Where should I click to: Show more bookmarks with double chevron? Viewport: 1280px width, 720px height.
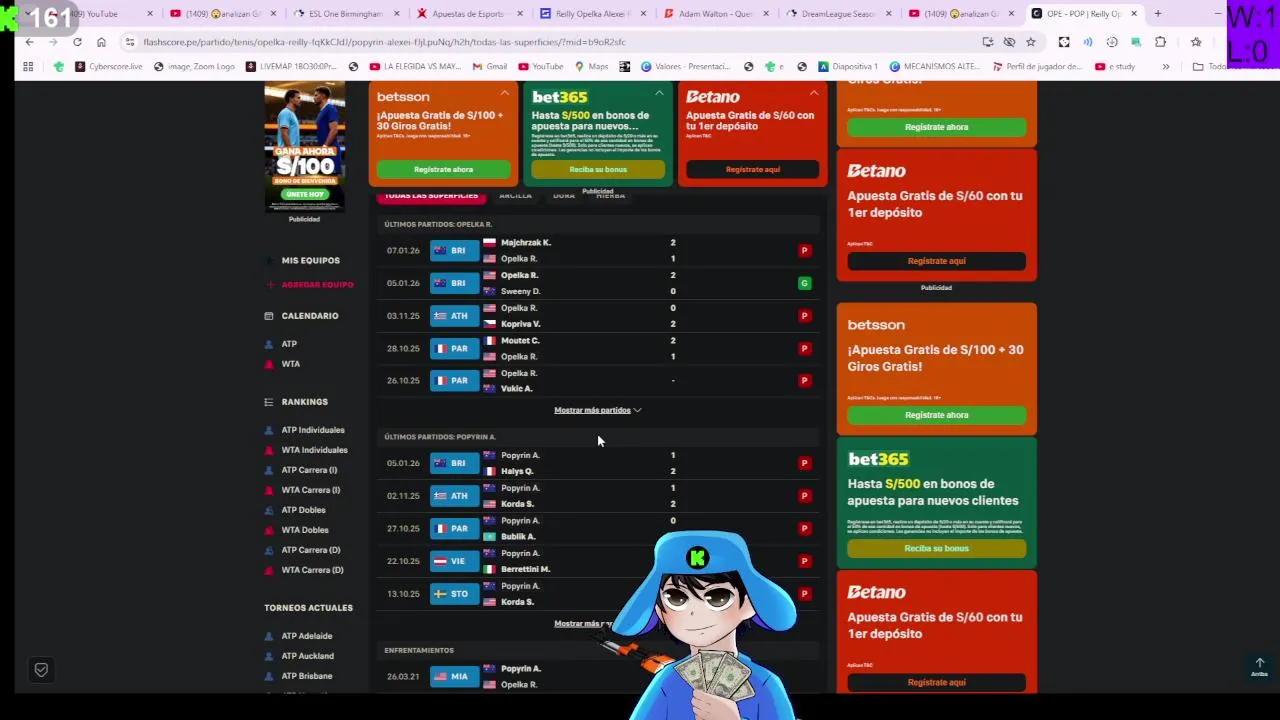(1165, 67)
